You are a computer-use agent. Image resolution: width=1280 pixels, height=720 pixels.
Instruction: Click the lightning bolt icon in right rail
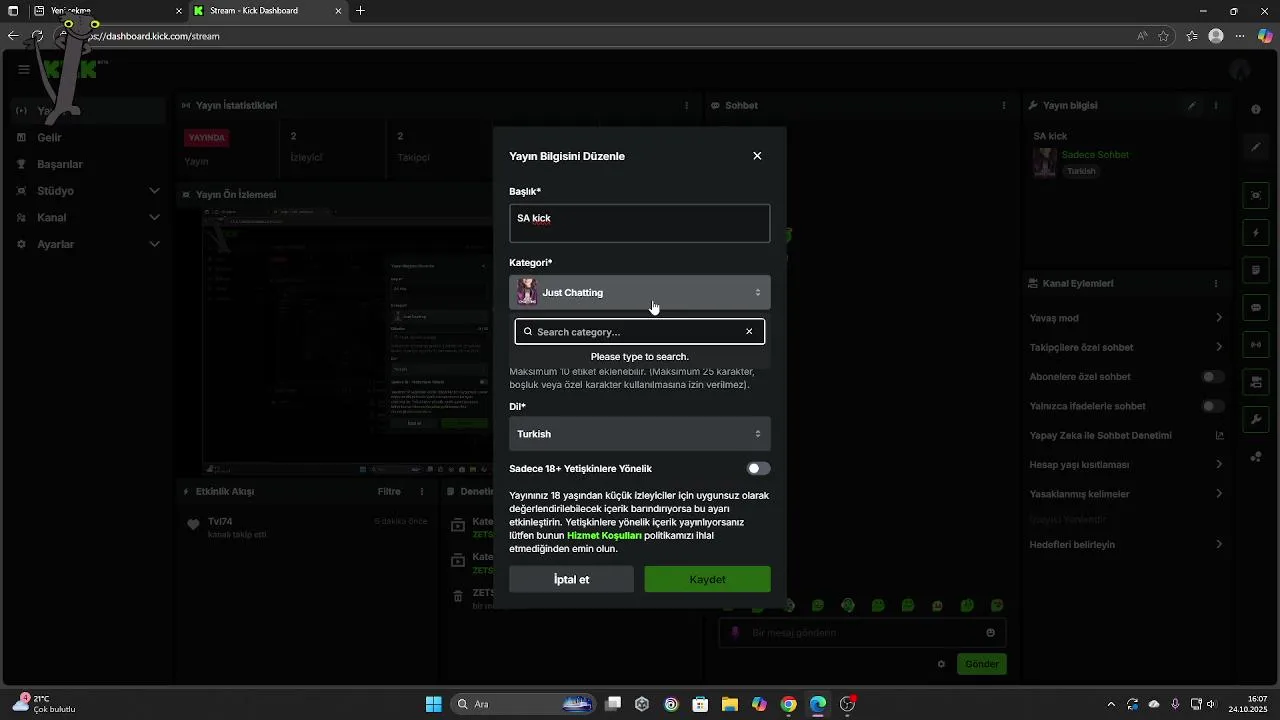pyautogui.click(x=1256, y=233)
